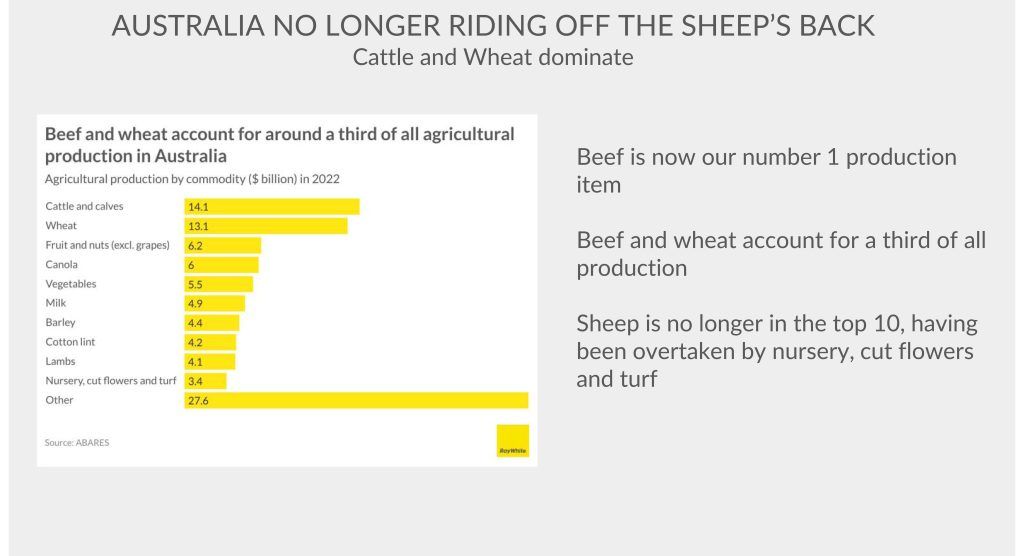Click the Barley bar showing 4.4
This screenshot has width=1024, height=556.
(x=212, y=323)
